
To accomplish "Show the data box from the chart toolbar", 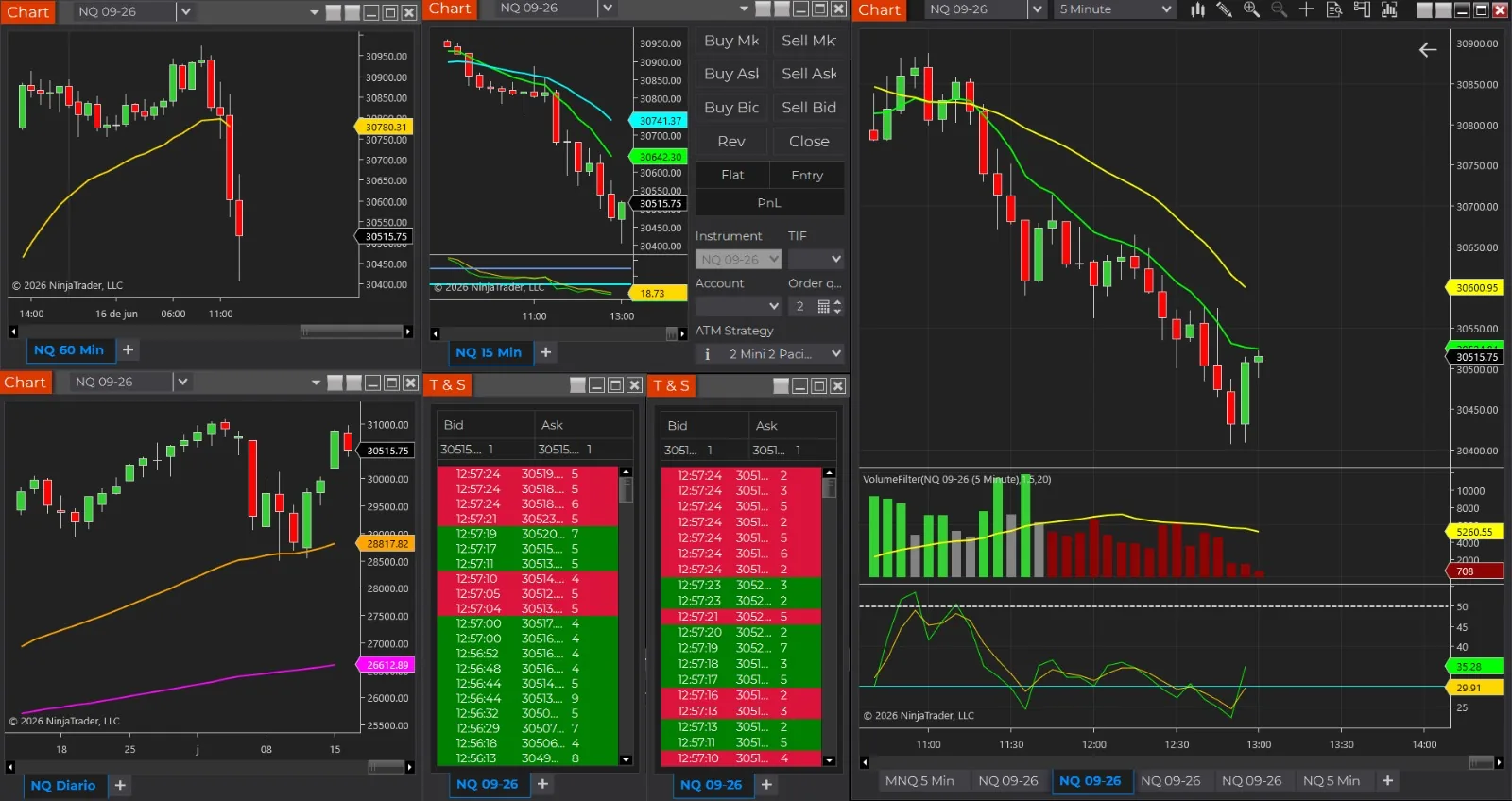I will 1333,9.
